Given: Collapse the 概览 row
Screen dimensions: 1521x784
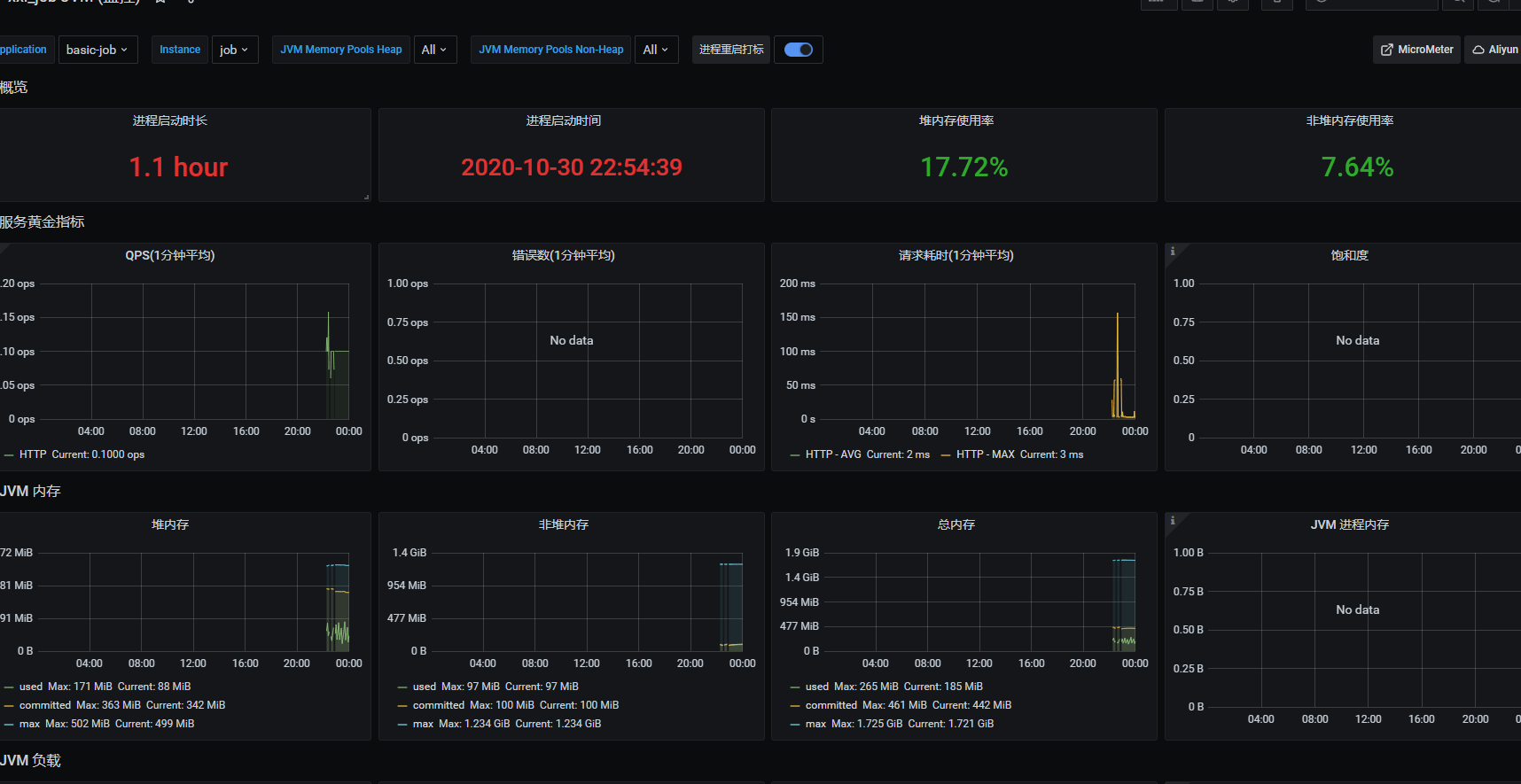Looking at the screenshot, I should (14, 87).
